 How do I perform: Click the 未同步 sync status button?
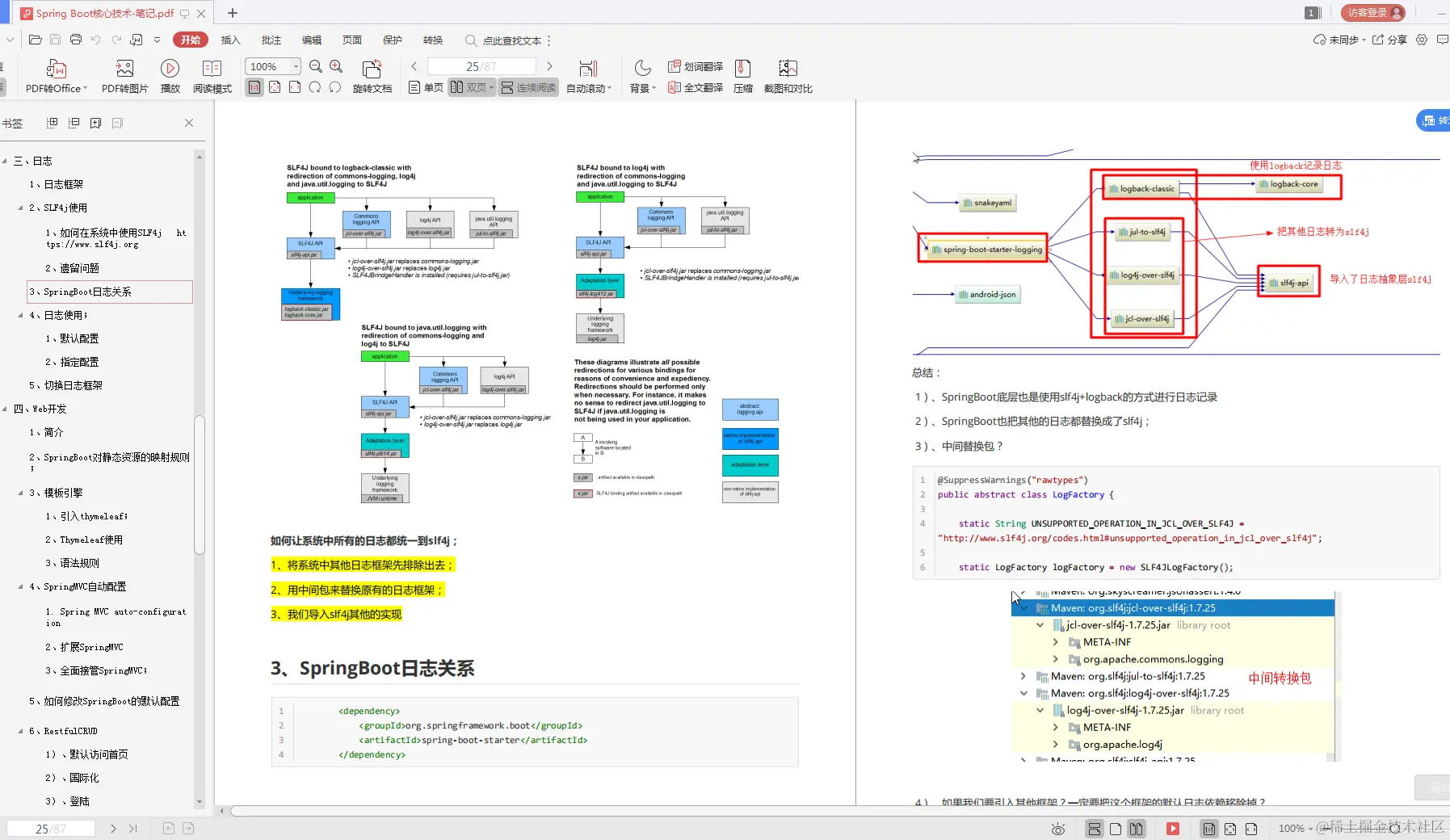pyautogui.click(x=1339, y=40)
